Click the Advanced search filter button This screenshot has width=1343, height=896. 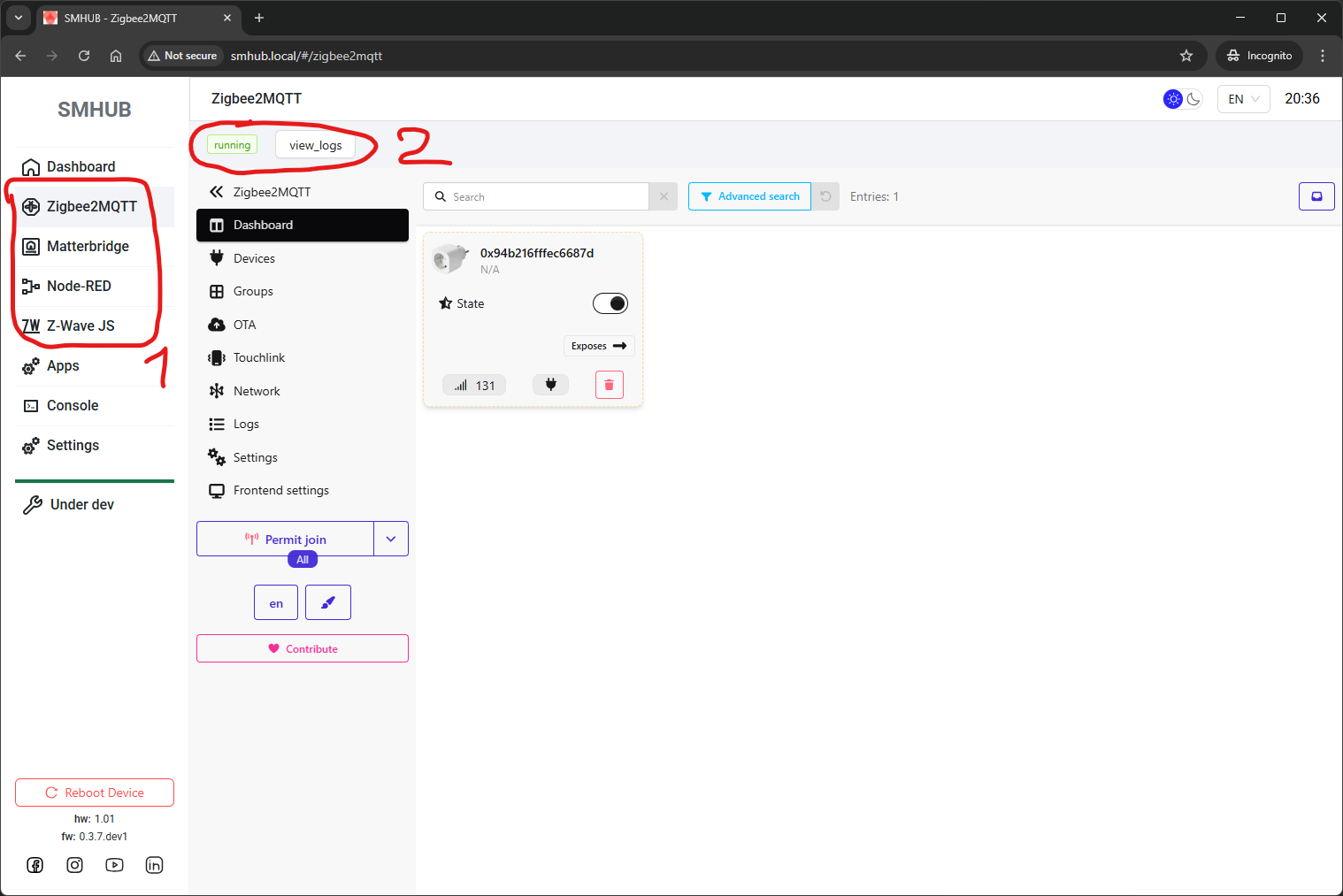click(x=749, y=196)
